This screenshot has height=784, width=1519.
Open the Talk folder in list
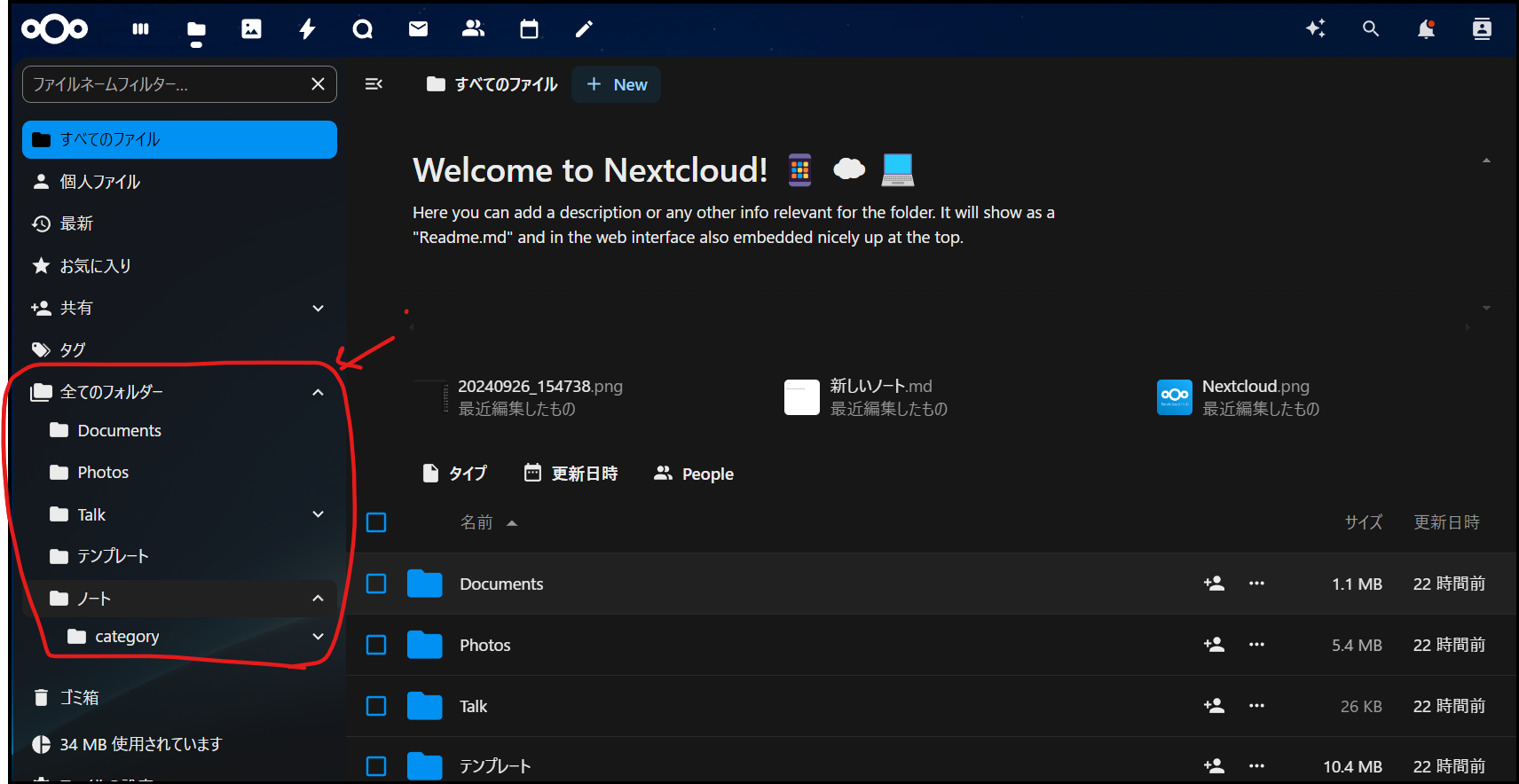[x=474, y=706]
